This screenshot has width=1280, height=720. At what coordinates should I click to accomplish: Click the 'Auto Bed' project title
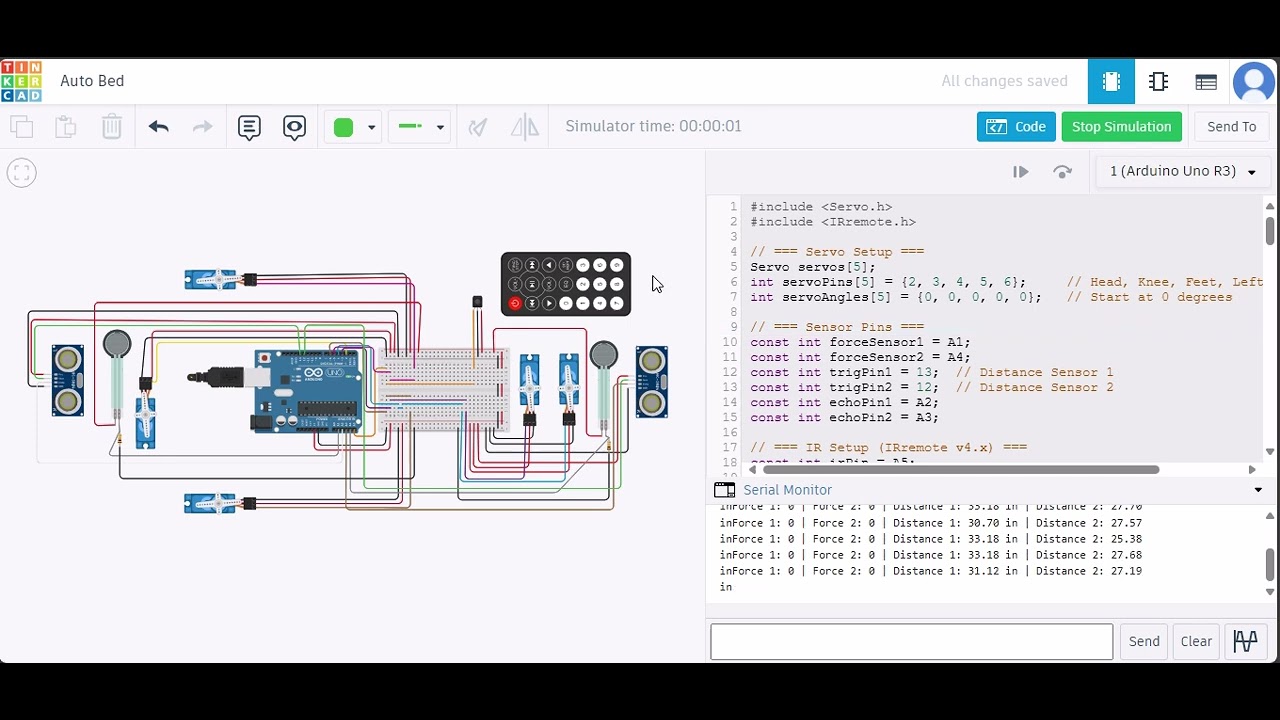92,81
